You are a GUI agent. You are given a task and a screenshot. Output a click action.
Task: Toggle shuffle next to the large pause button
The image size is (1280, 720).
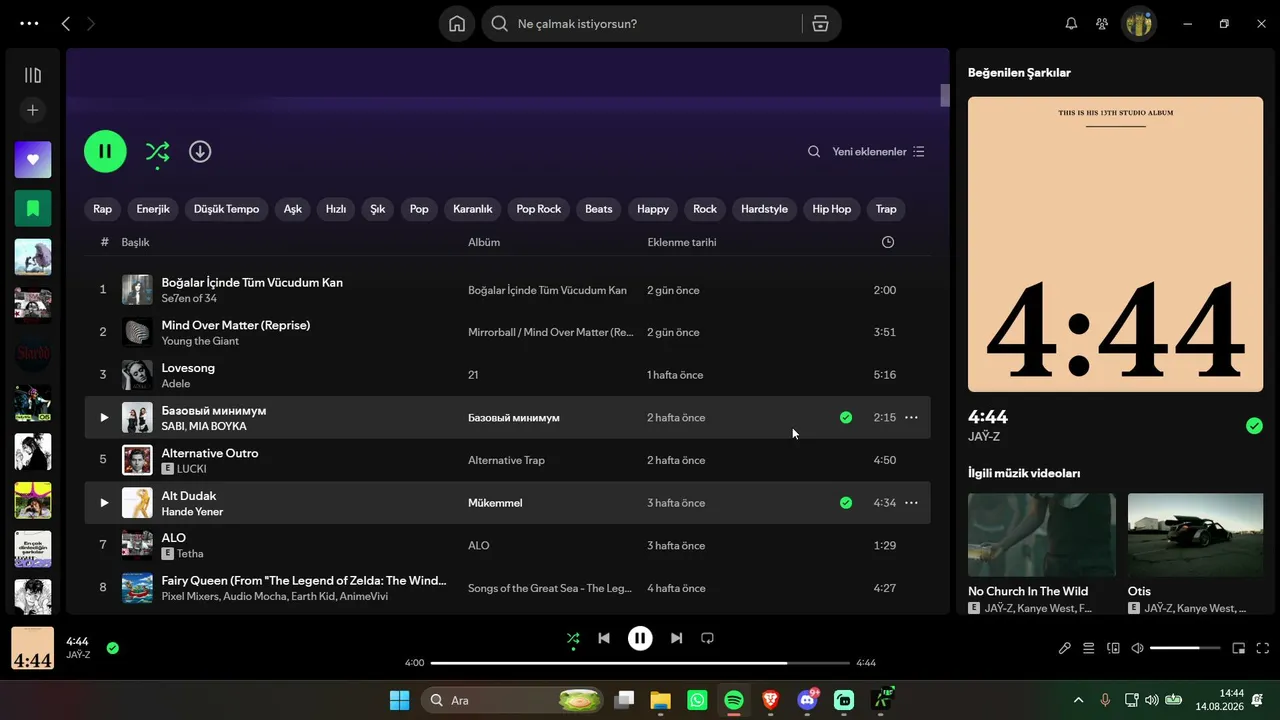(157, 152)
